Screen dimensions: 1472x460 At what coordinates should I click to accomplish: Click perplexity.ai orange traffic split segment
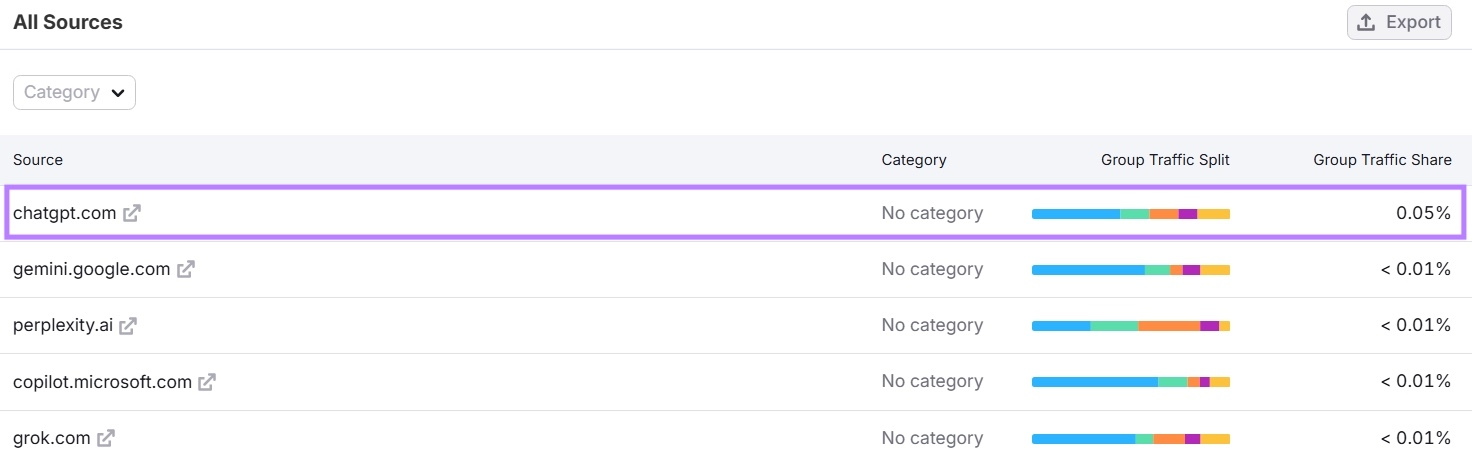[1168, 326]
